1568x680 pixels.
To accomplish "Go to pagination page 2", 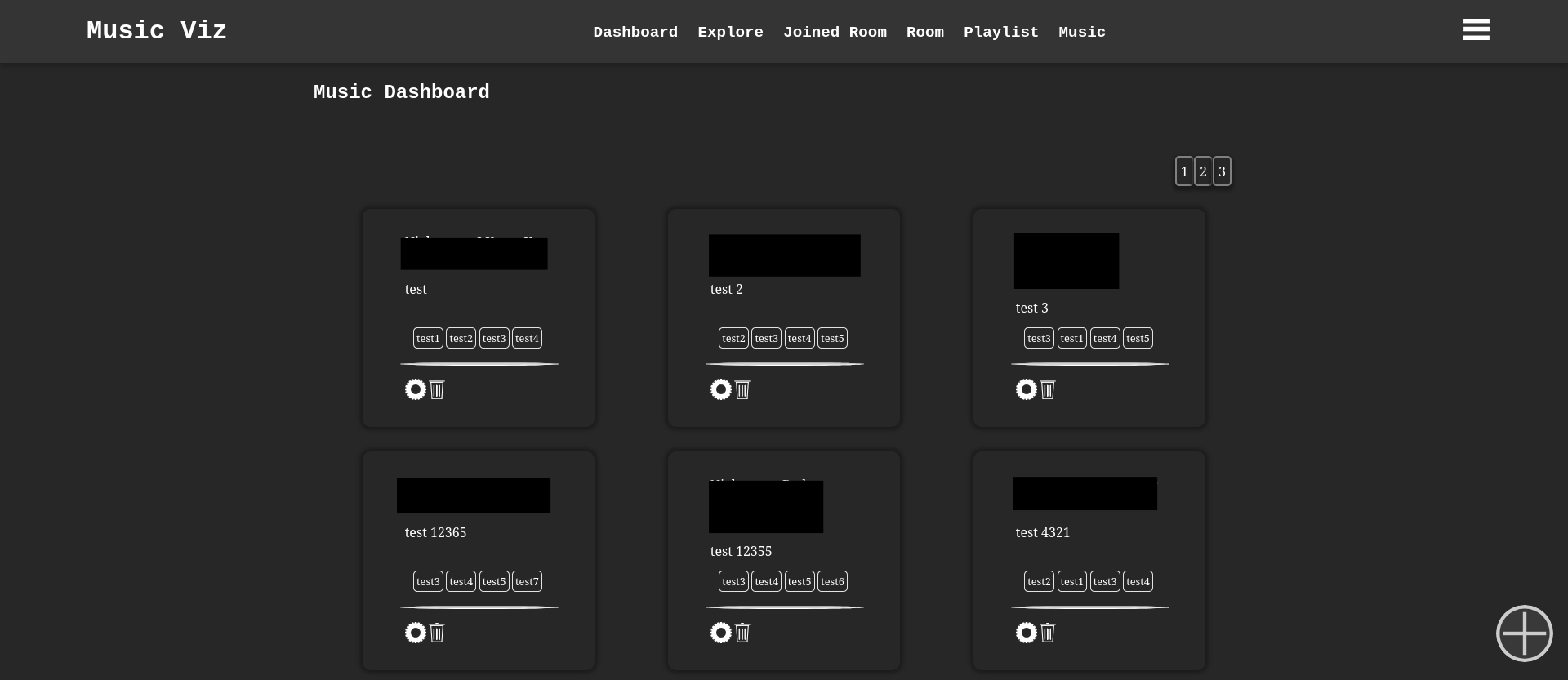I will (1203, 171).
